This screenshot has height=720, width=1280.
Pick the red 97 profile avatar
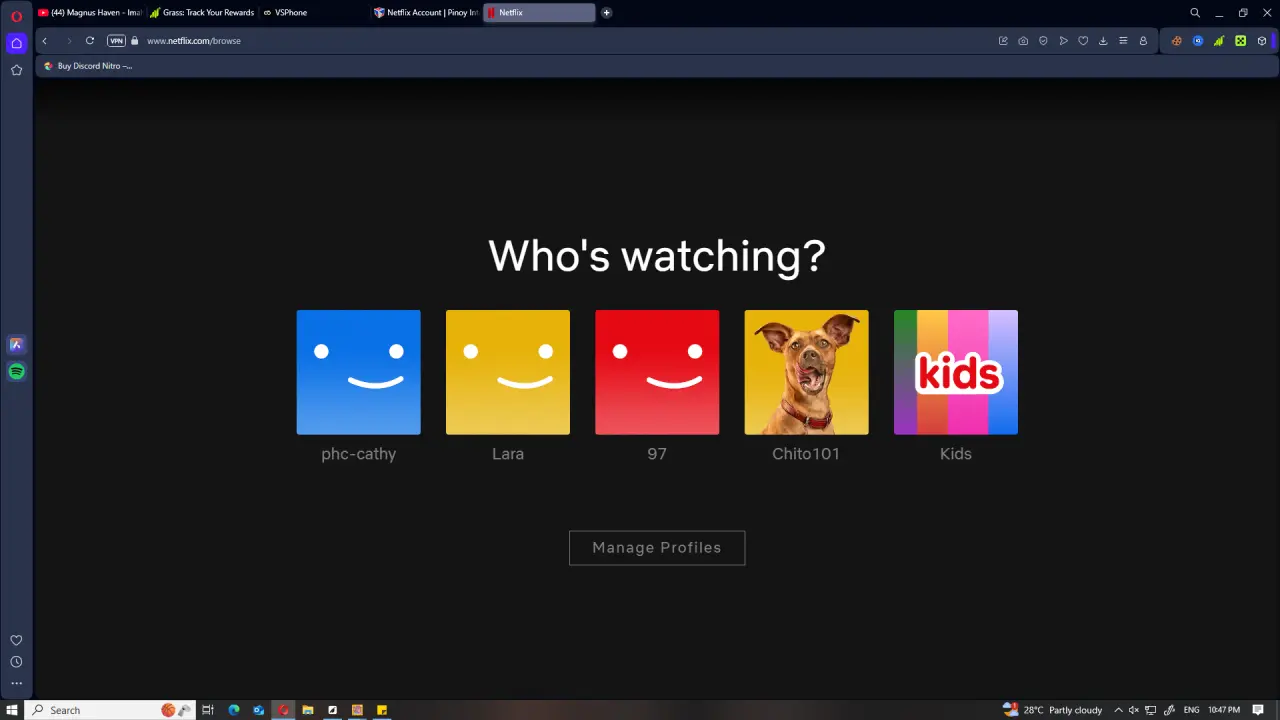pos(657,372)
